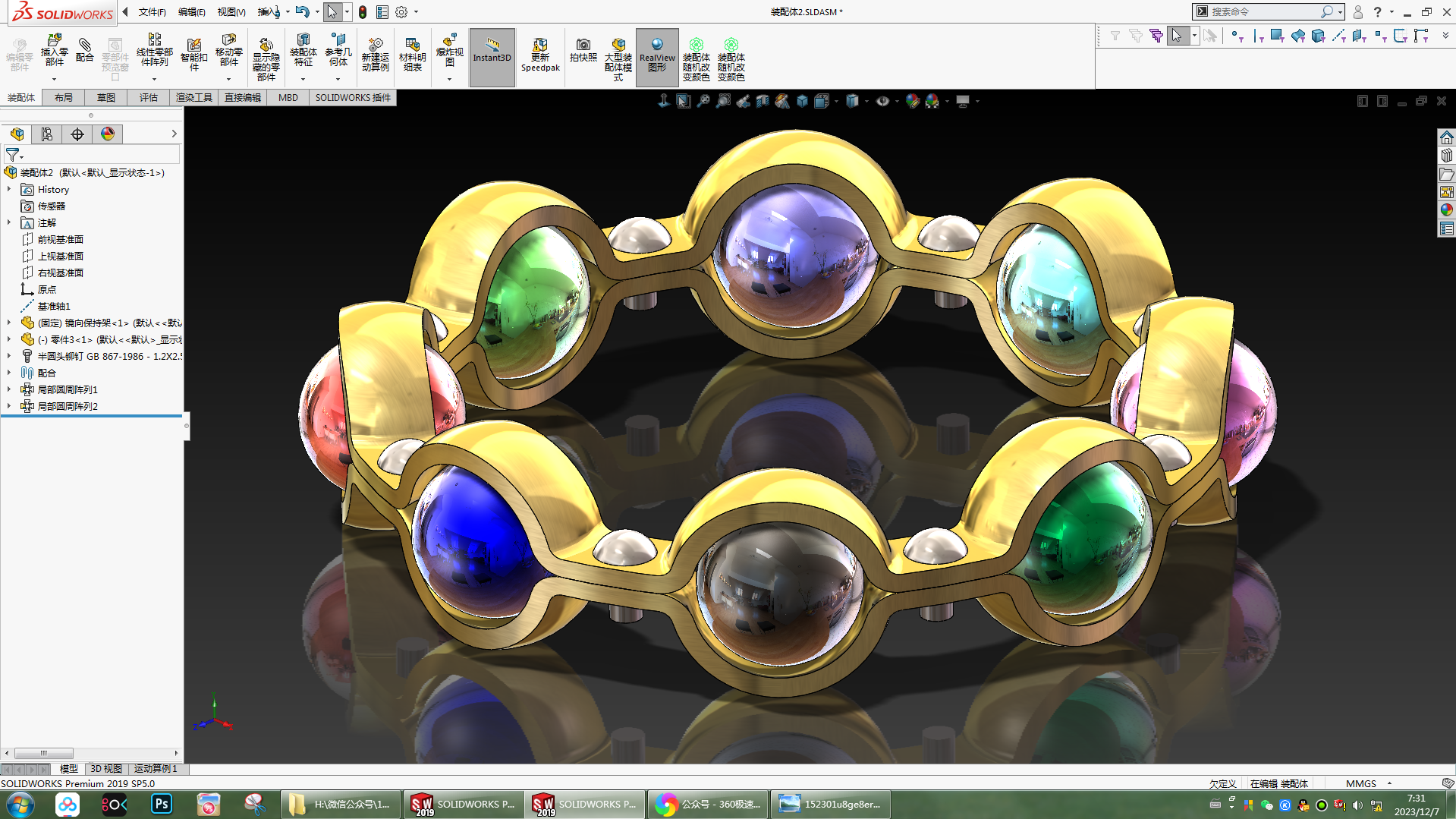Open the Appearances color ball in task pane
The width and height of the screenshot is (1456, 819).
pyautogui.click(x=1447, y=210)
